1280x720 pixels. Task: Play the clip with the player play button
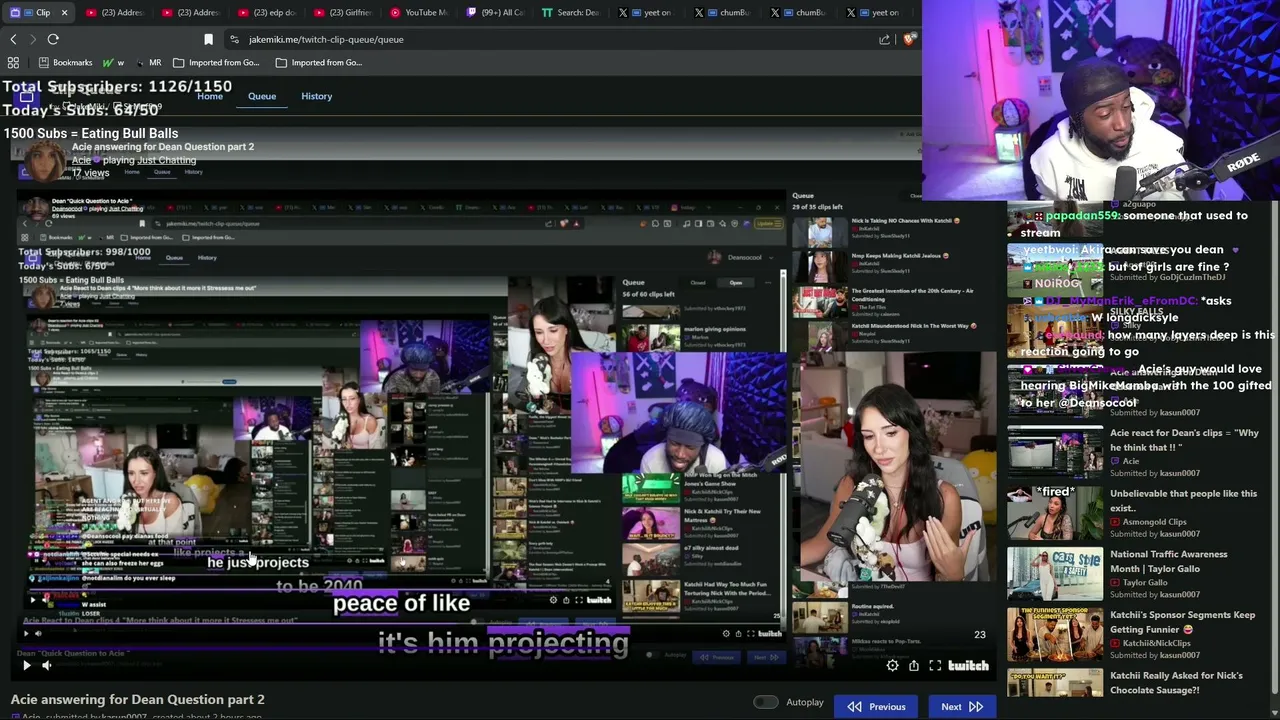27,665
